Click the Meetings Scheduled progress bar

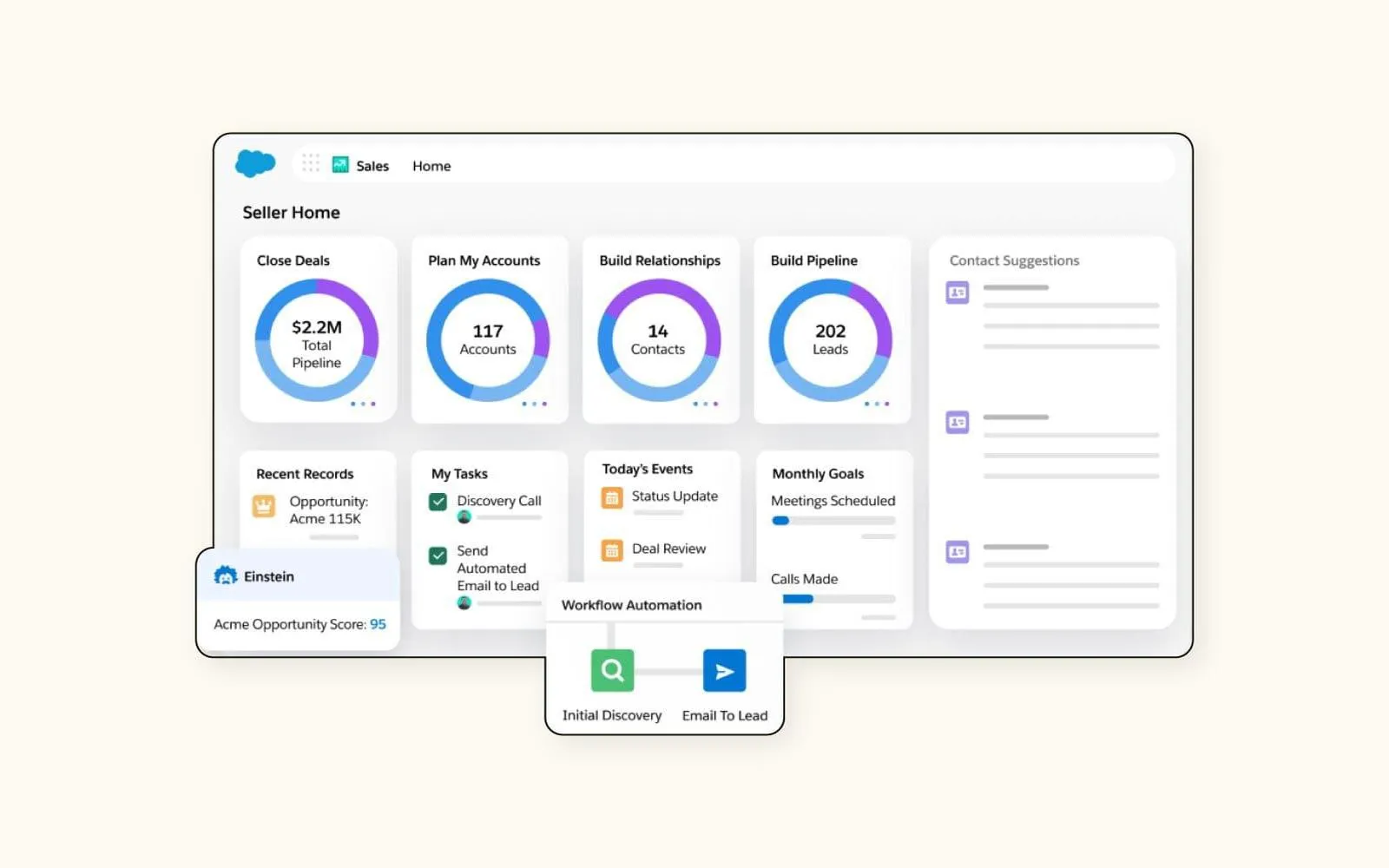[833, 520]
